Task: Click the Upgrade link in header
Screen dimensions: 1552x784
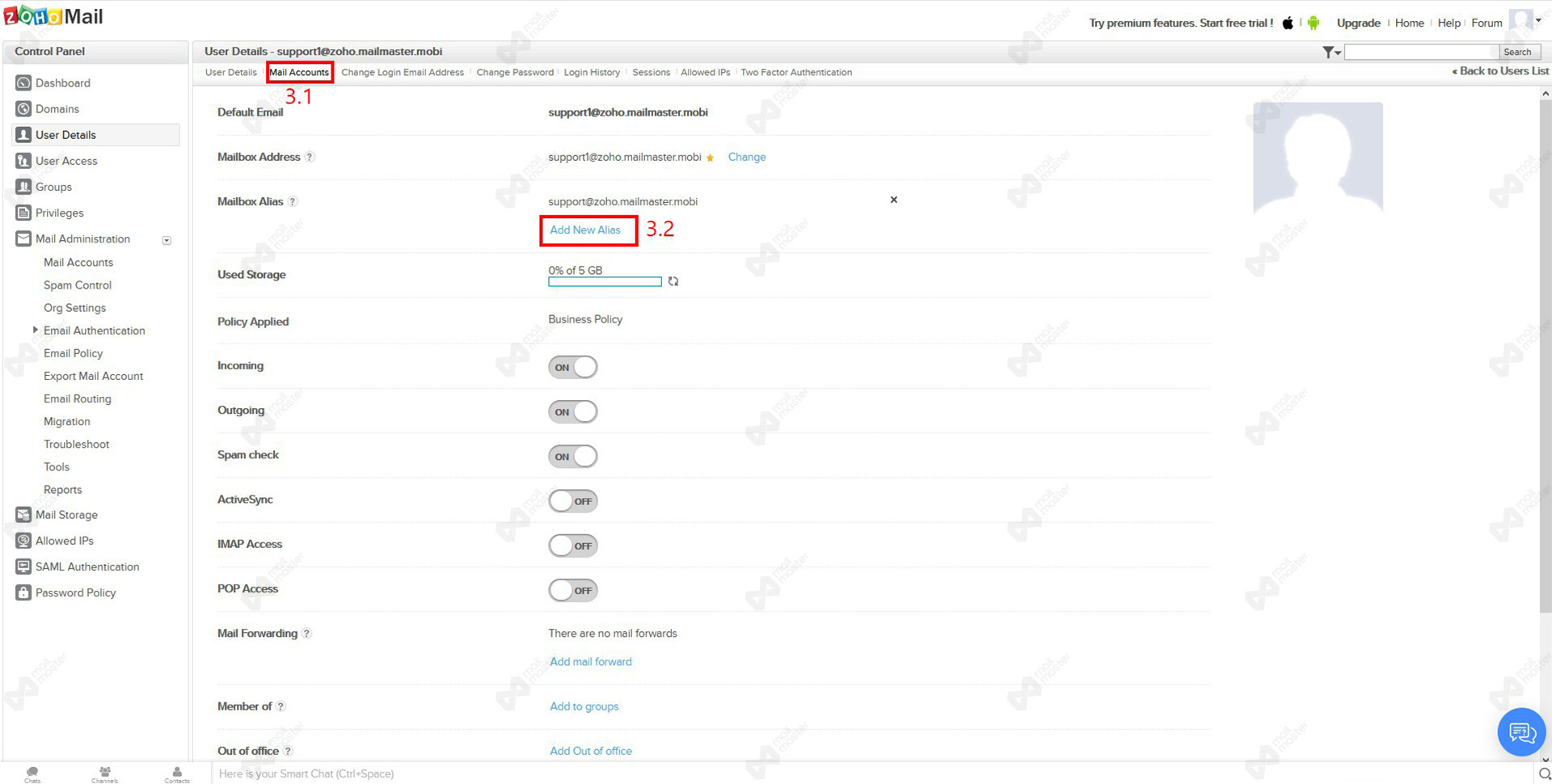Action: (1358, 23)
